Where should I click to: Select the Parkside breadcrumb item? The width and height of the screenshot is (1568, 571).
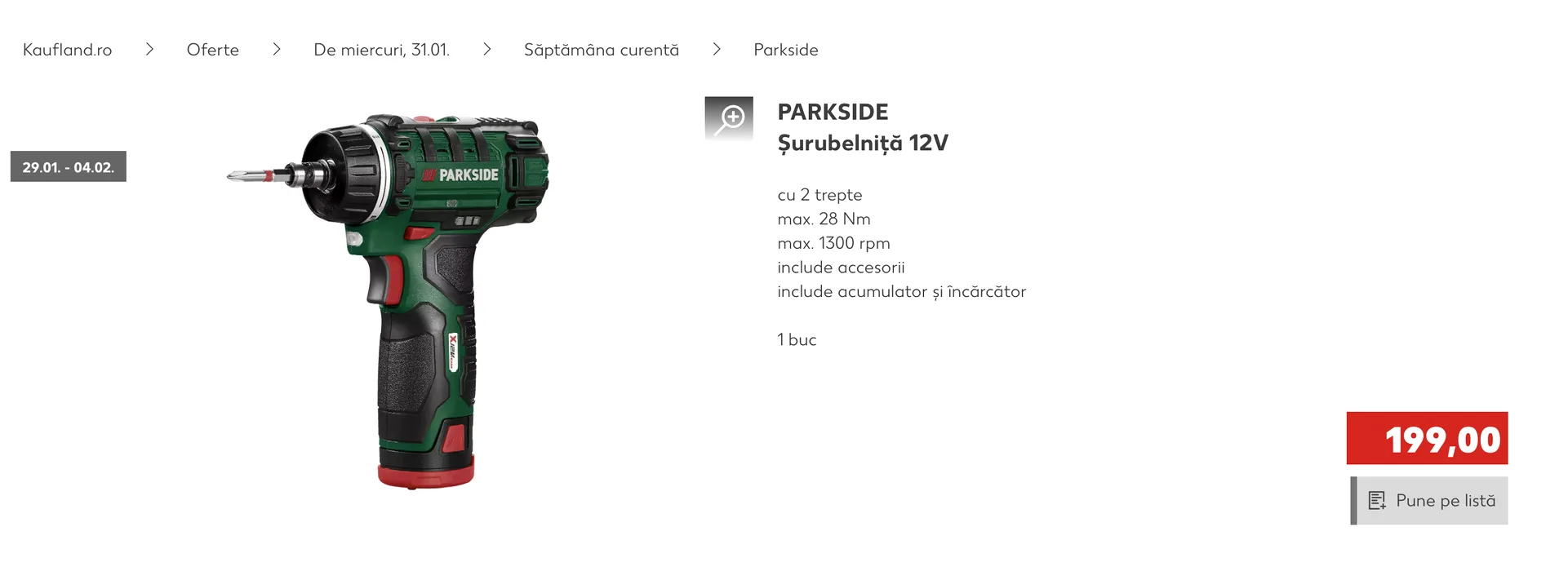click(x=786, y=50)
